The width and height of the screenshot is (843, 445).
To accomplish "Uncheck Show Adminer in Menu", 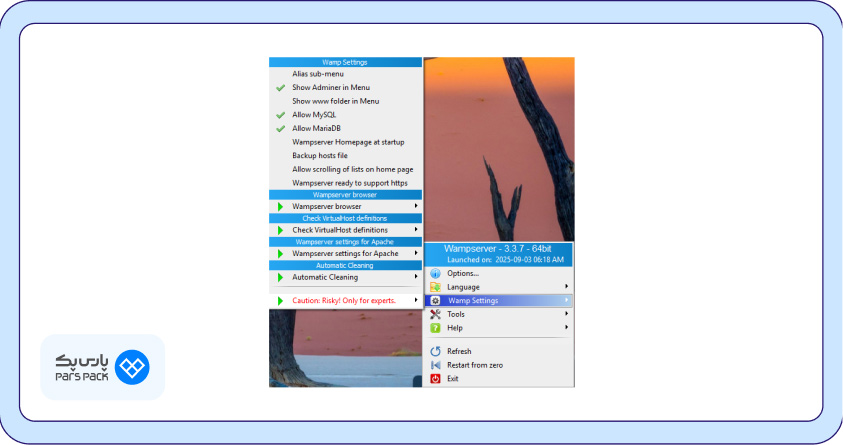I will click(345, 87).
